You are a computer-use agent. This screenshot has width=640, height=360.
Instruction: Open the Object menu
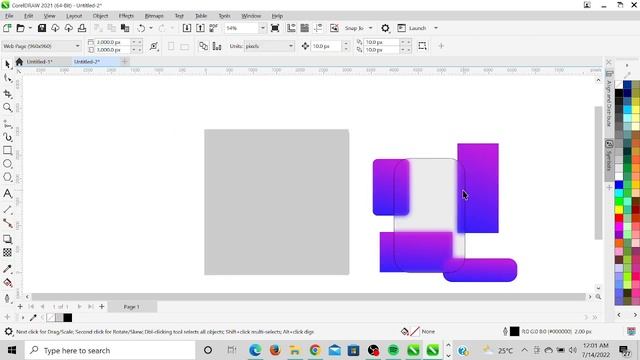tap(100, 16)
